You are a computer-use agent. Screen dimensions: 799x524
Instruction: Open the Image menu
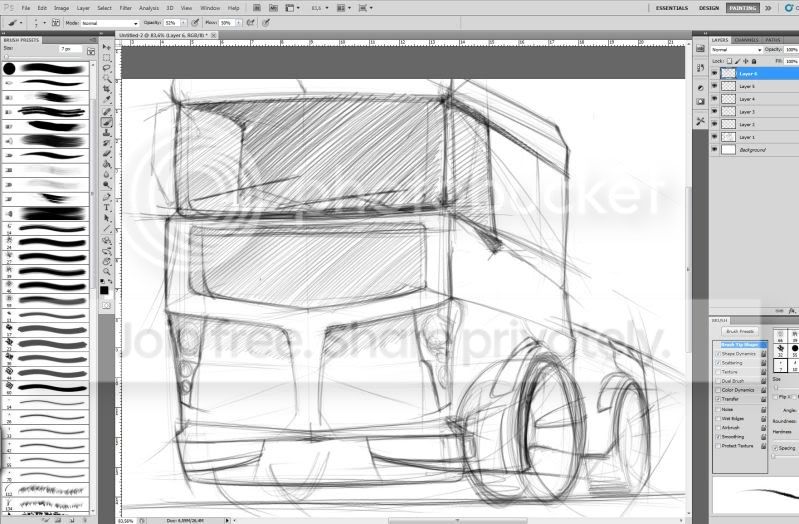point(61,8)
